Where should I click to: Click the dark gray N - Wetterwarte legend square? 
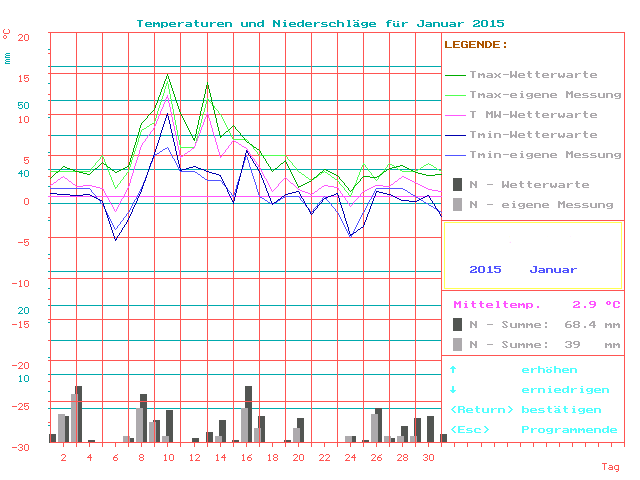tap(457, 184)
